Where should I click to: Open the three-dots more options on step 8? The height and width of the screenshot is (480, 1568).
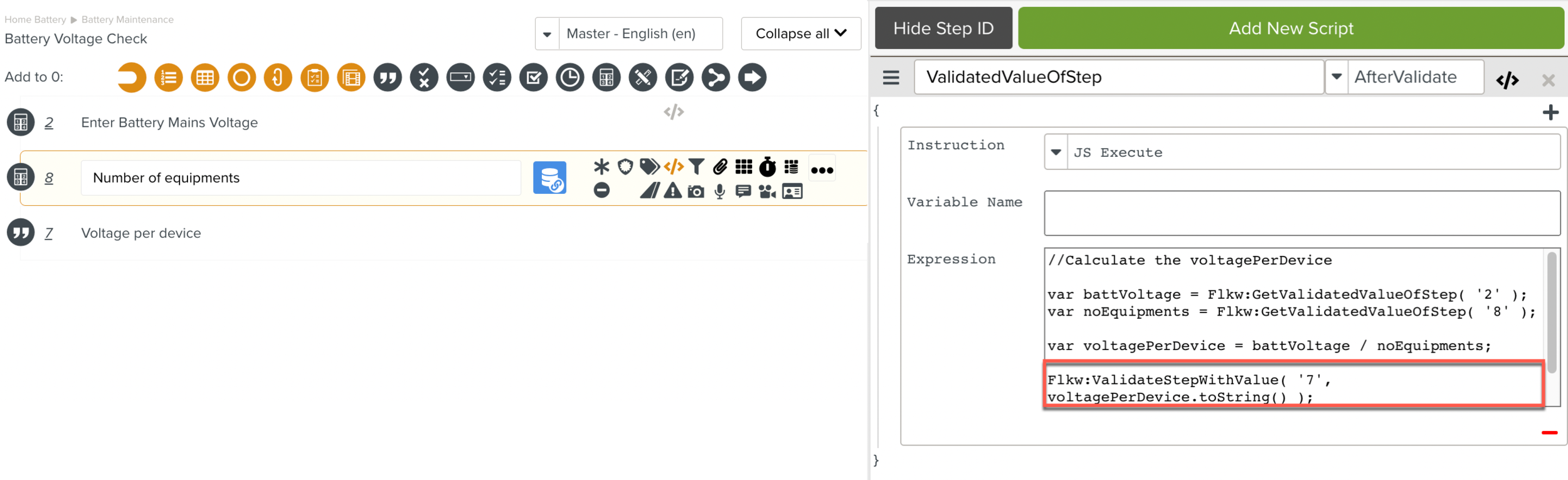pos(822,170)
